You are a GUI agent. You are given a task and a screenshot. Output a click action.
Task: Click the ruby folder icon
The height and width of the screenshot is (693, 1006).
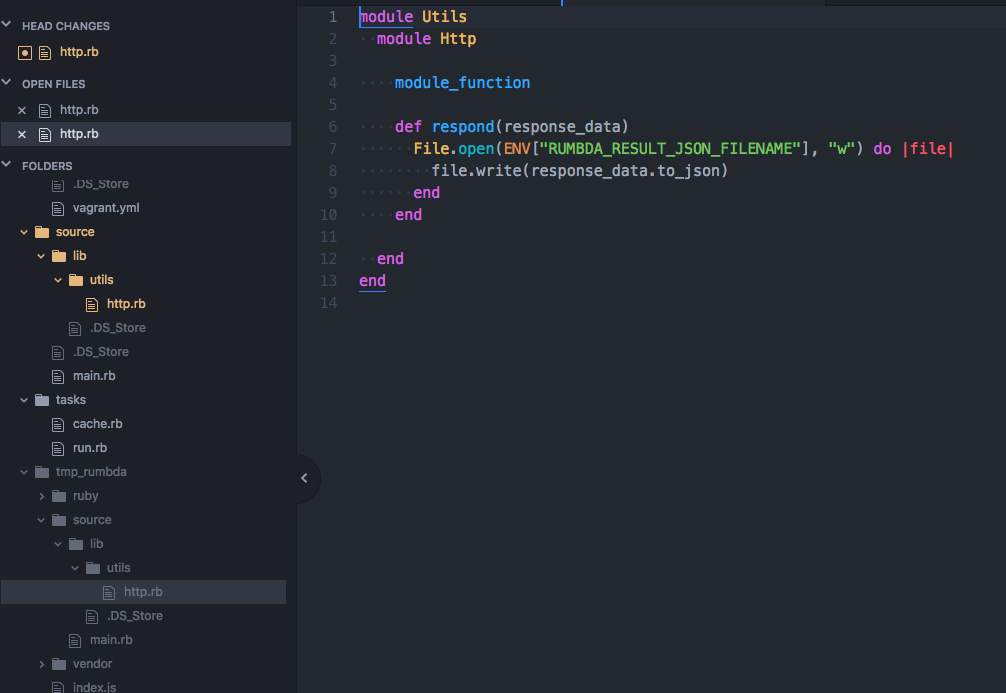[x=59, y=496]
